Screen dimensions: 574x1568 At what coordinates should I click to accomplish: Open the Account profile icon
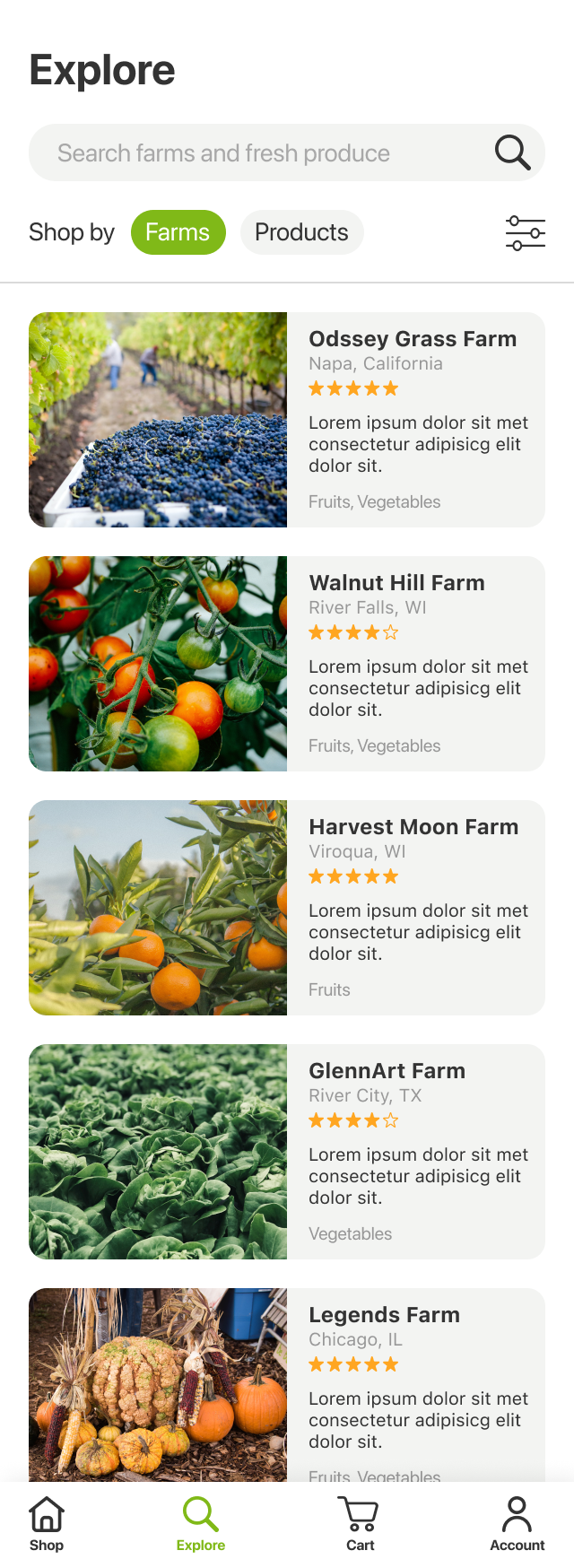click(x=517, y=1514)
